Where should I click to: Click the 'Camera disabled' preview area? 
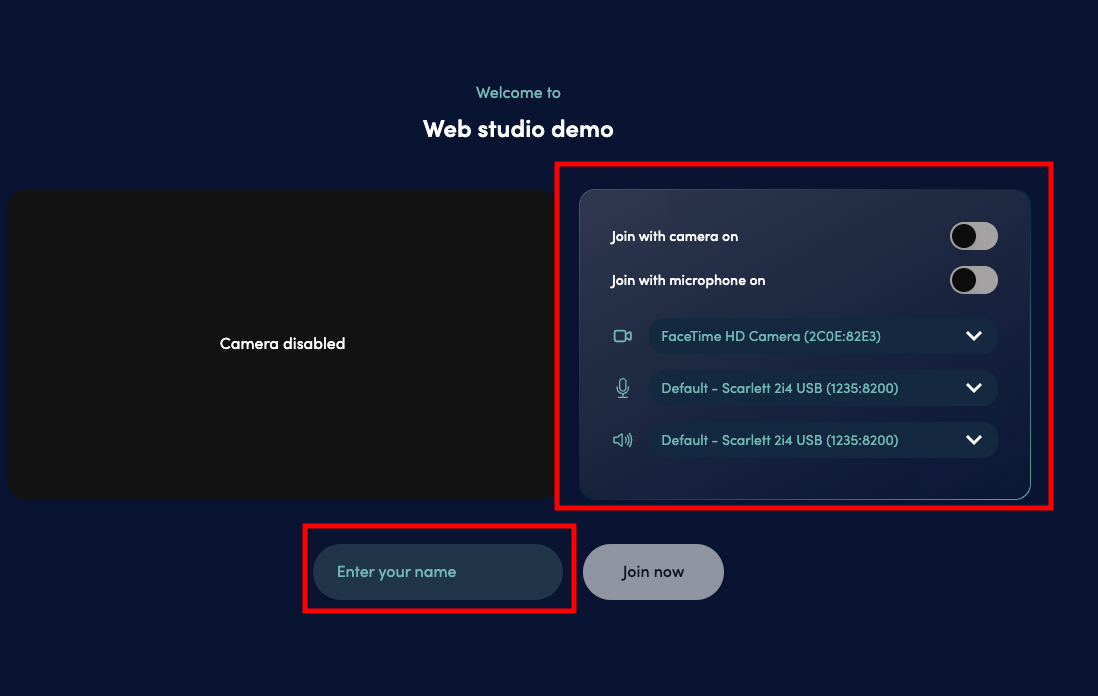coord(282,343)
